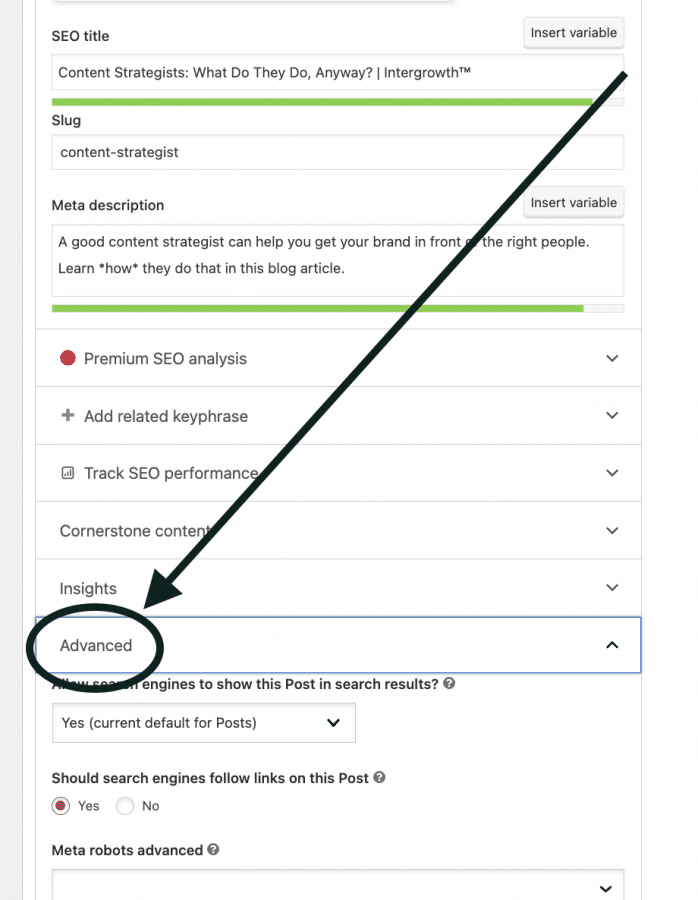Click Insert variable above Meta description
This screenshot has height=900, width=698.
573,202
